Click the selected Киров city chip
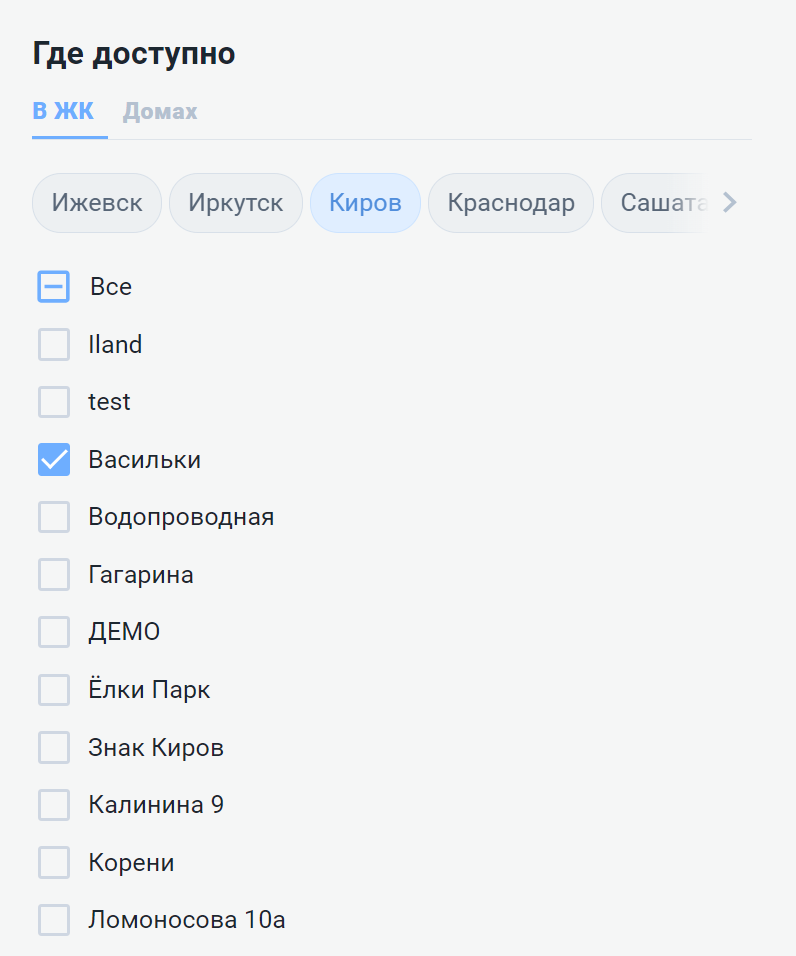Image resolution: width=796 pixels, height=956 pixels. tap(365, 203)
